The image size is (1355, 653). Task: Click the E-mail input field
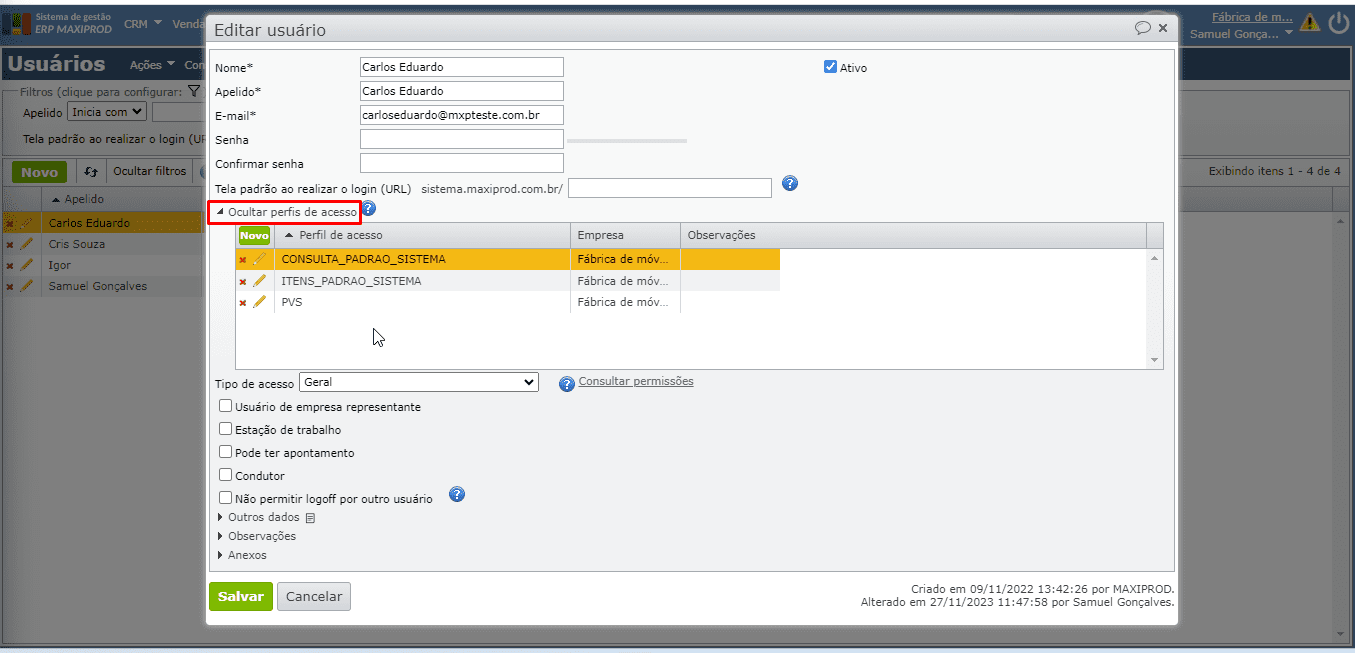(462, 115)
